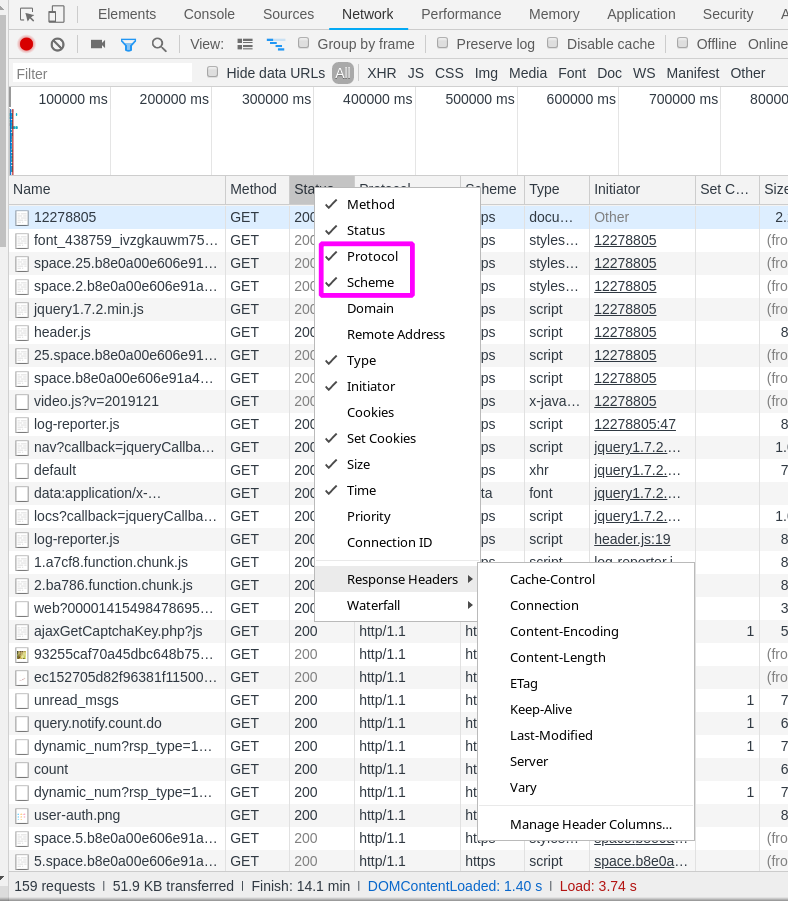Sort by the Initiator column header
This screenshot has width=788, height=901.
[x=642, y=190]
